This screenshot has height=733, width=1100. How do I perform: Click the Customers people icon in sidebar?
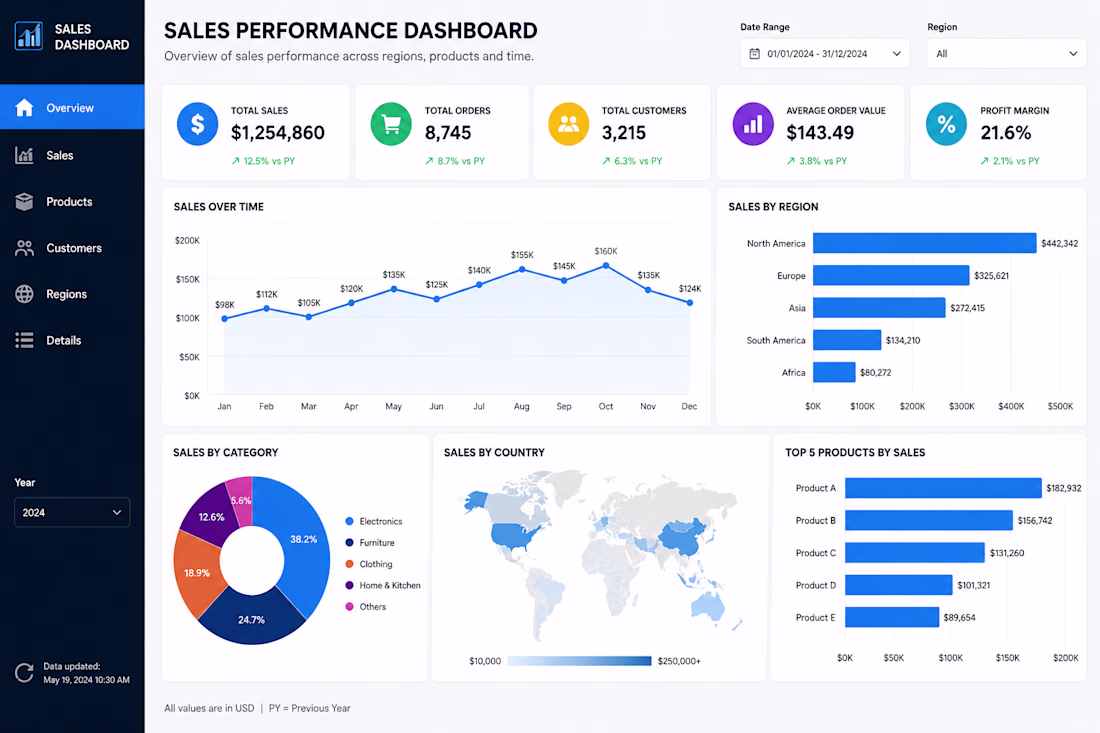tap(25, 248)
